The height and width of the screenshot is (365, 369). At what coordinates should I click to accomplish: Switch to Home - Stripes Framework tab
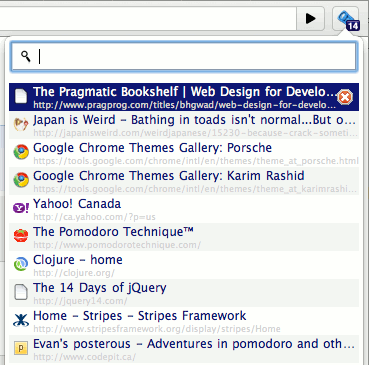[184, 321]
